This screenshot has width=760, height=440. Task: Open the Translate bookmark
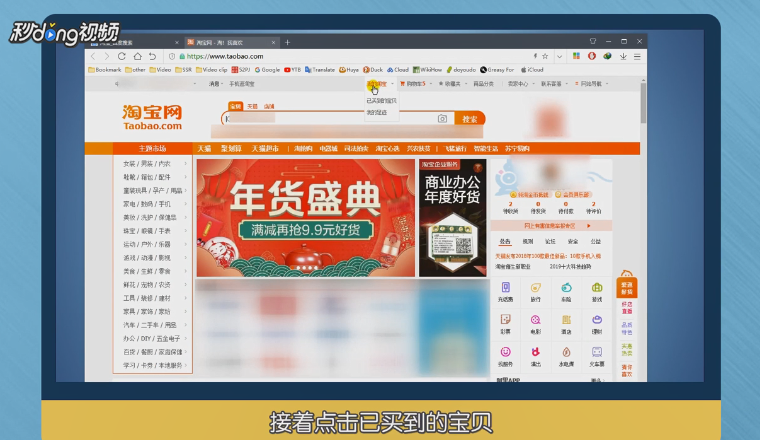pos(320,70)
